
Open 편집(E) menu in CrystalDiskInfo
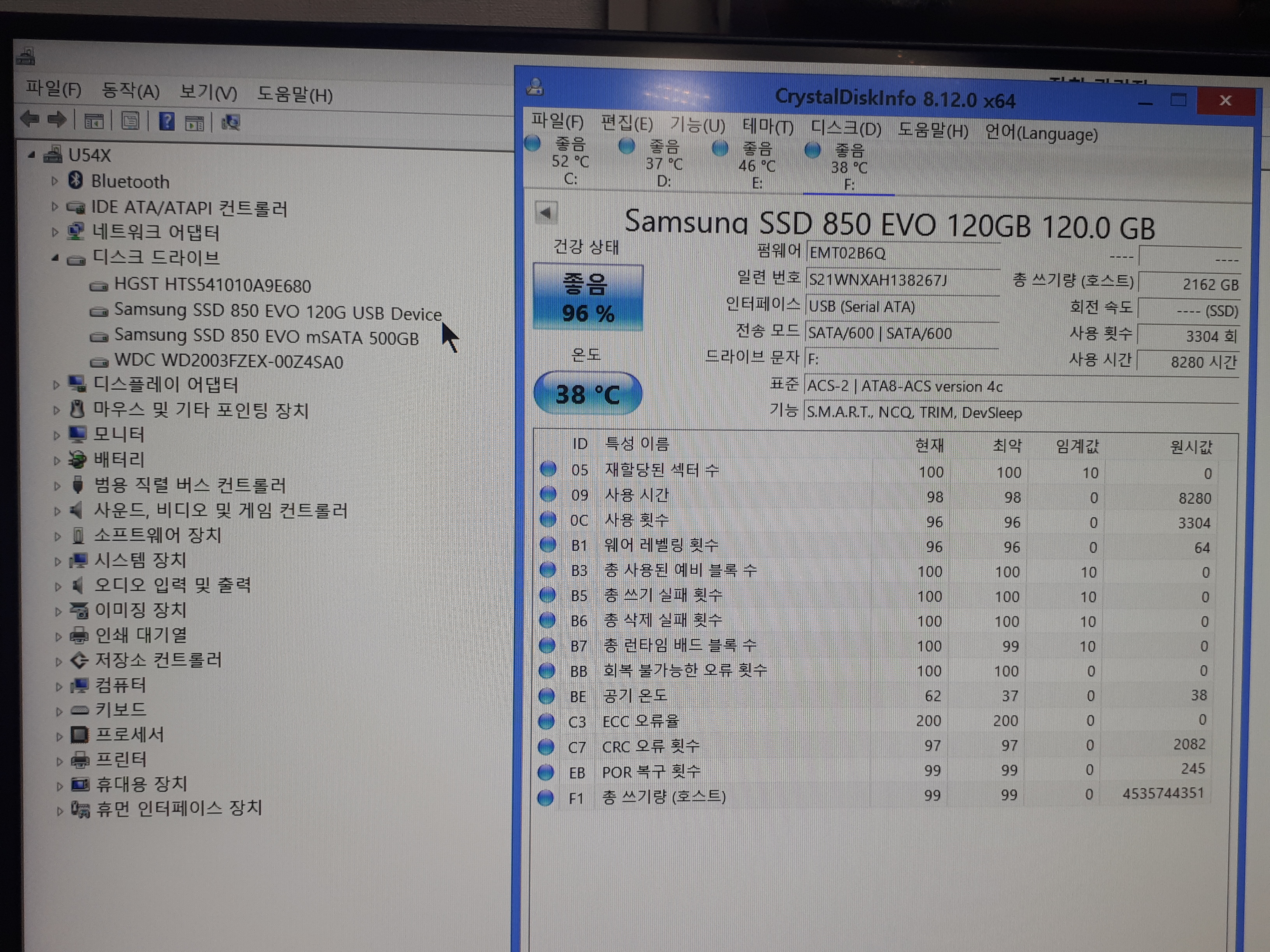click(x=626, y=123)
